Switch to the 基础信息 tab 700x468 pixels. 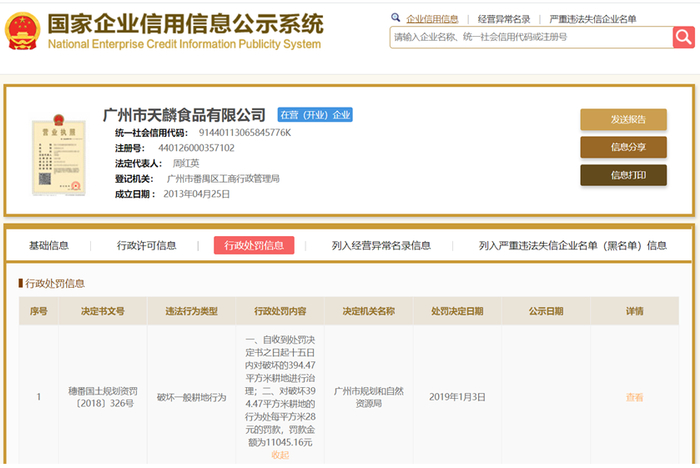[x=49, y=245]
